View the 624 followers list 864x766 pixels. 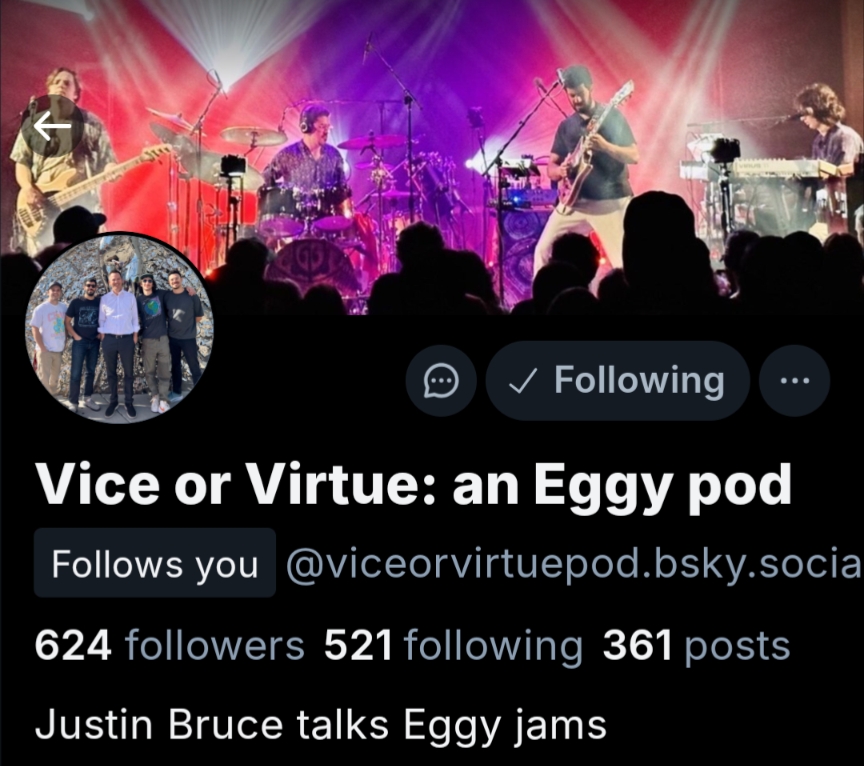click(169, 645)
